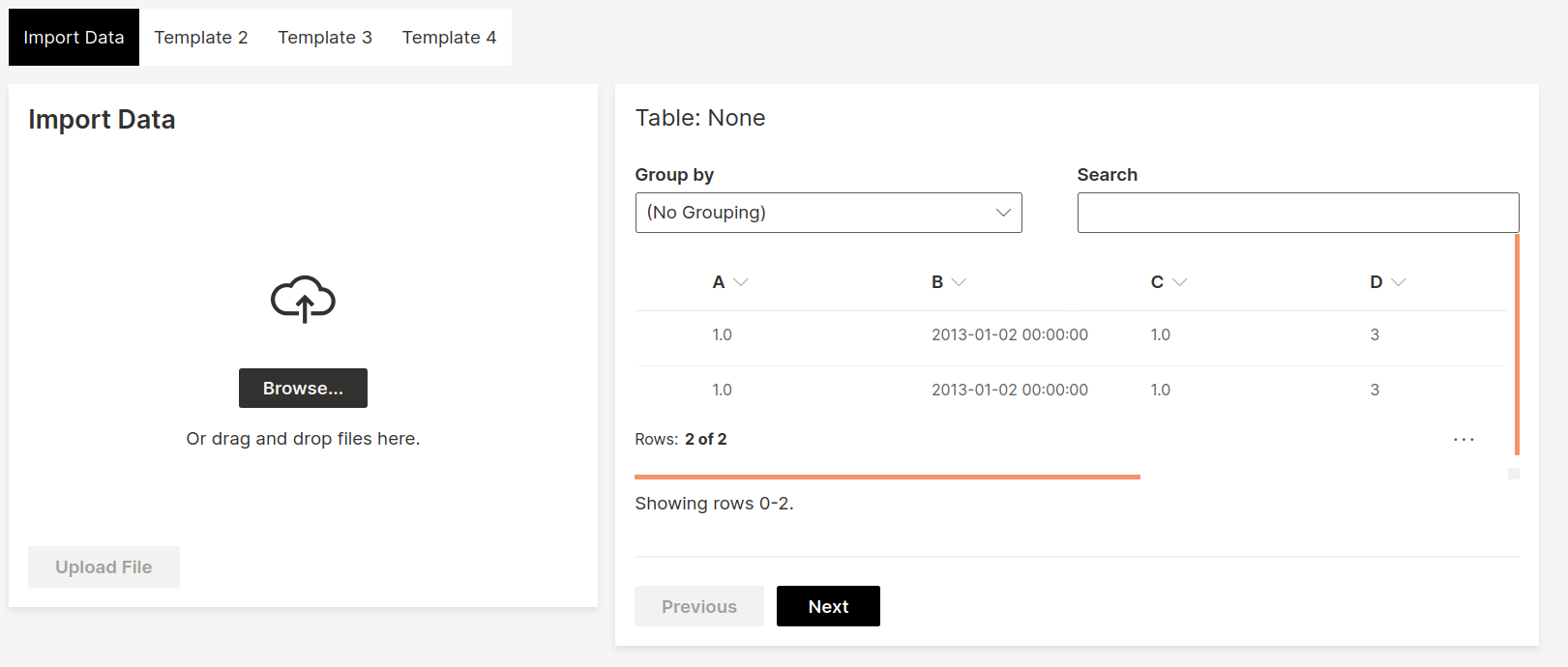Click the Upload File button
The height and width of the screenshot is (667, 1568).
point(104,566)
